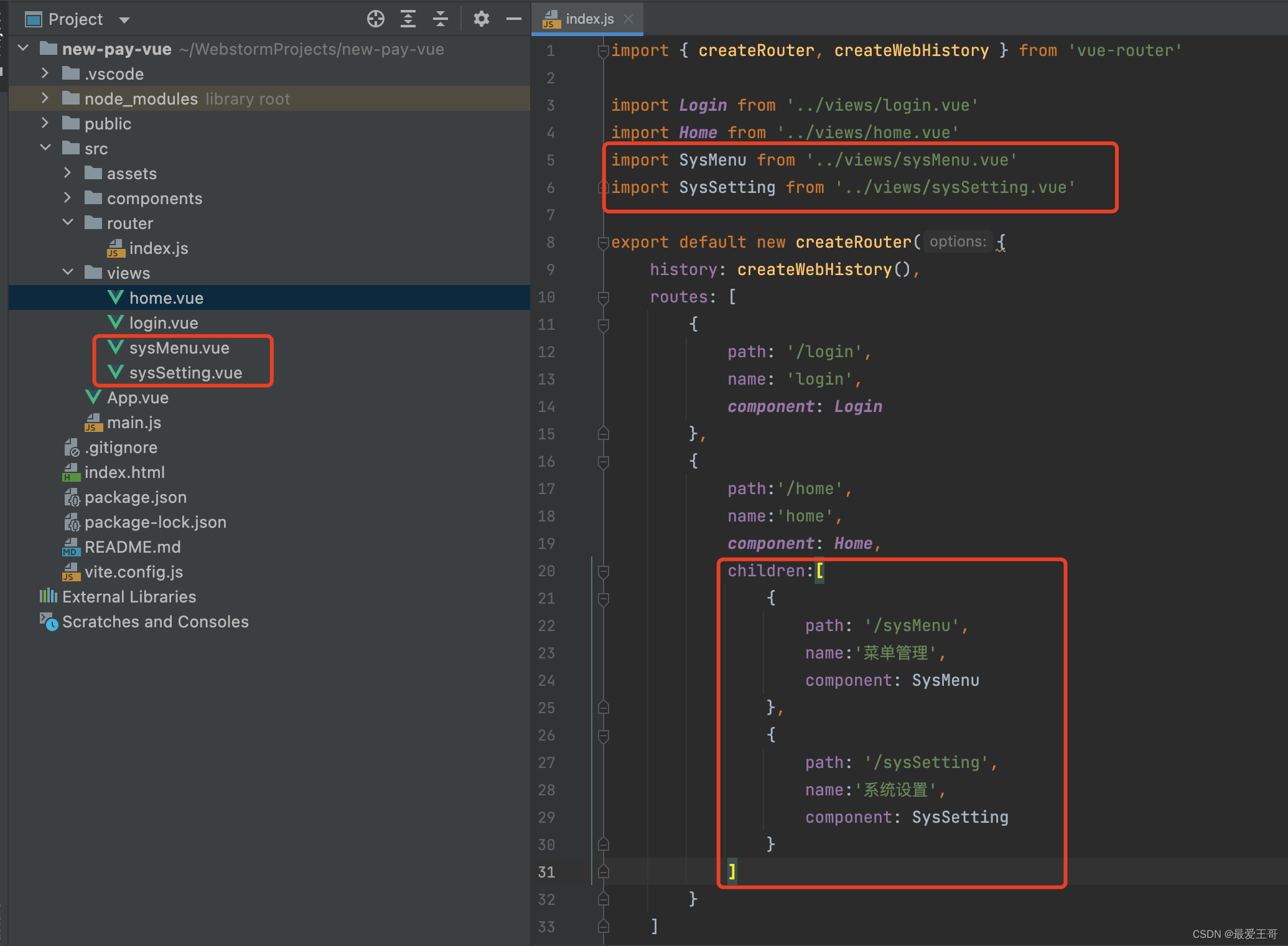The image size is (1288, 946).
Task: Open the Project panel gear settings
Action: click(x=481, y=19)
